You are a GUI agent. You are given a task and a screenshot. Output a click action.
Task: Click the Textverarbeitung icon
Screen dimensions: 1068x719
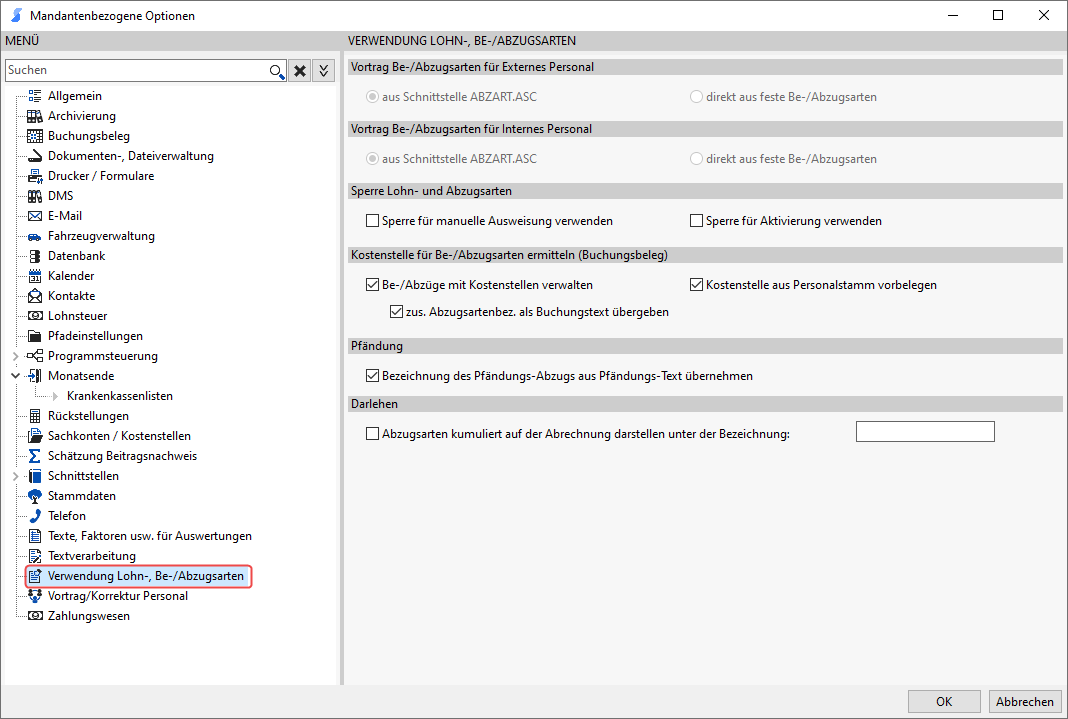pyautogui.click(x=35, y=556)
